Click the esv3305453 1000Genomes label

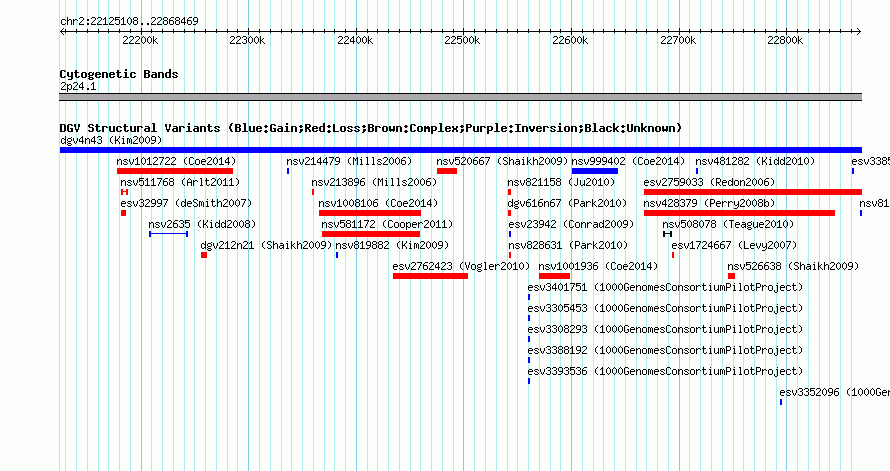pyautogui.click(x=665, y=308)
